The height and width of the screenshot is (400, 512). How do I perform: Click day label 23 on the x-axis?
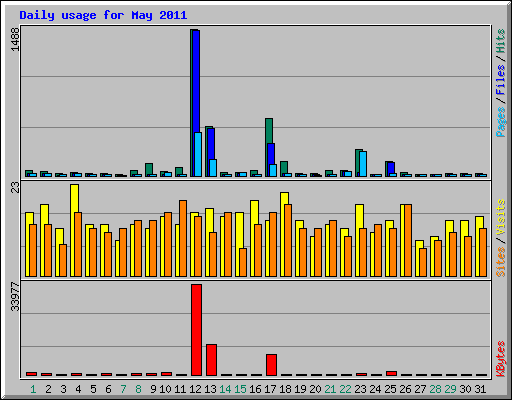click(360, 389)
